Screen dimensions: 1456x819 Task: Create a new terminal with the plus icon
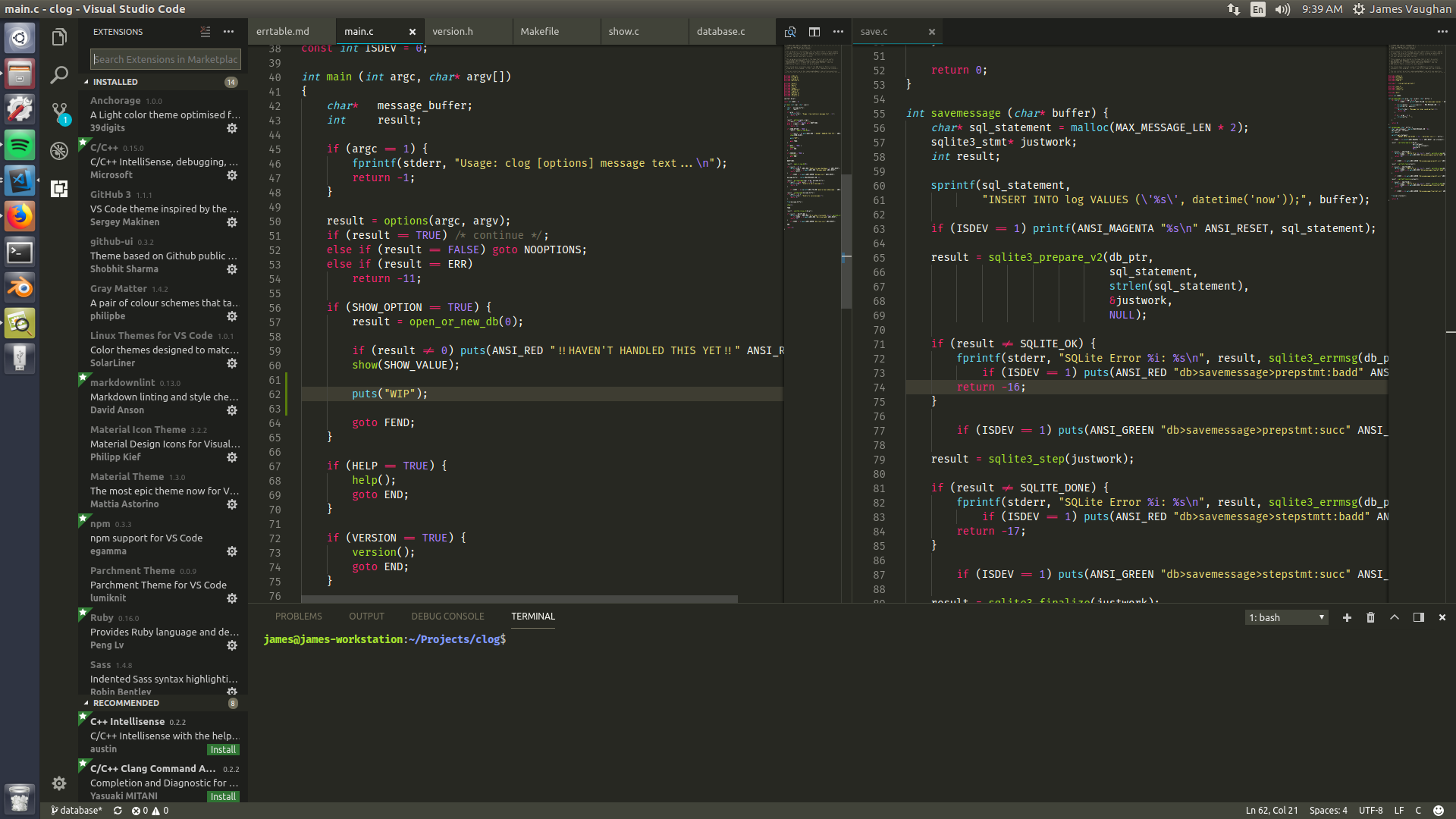point(1347,617)
